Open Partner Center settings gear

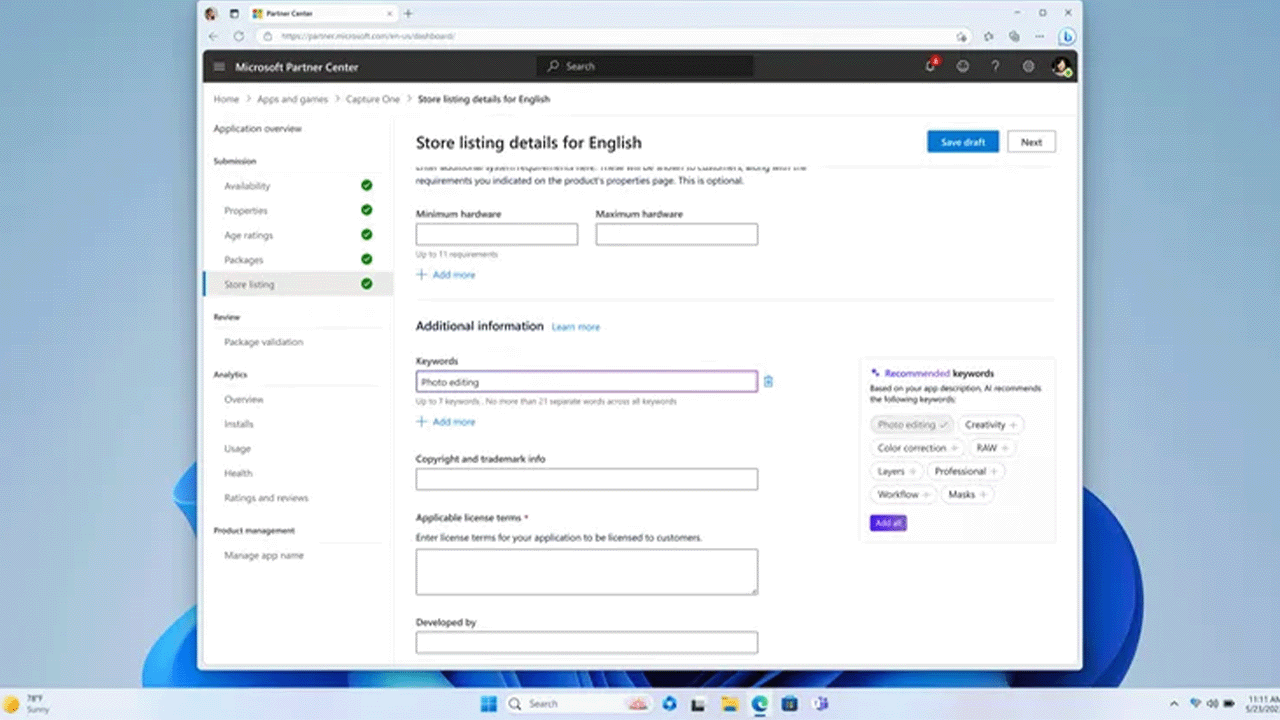pyautogui.click(x=1028, y=66)
